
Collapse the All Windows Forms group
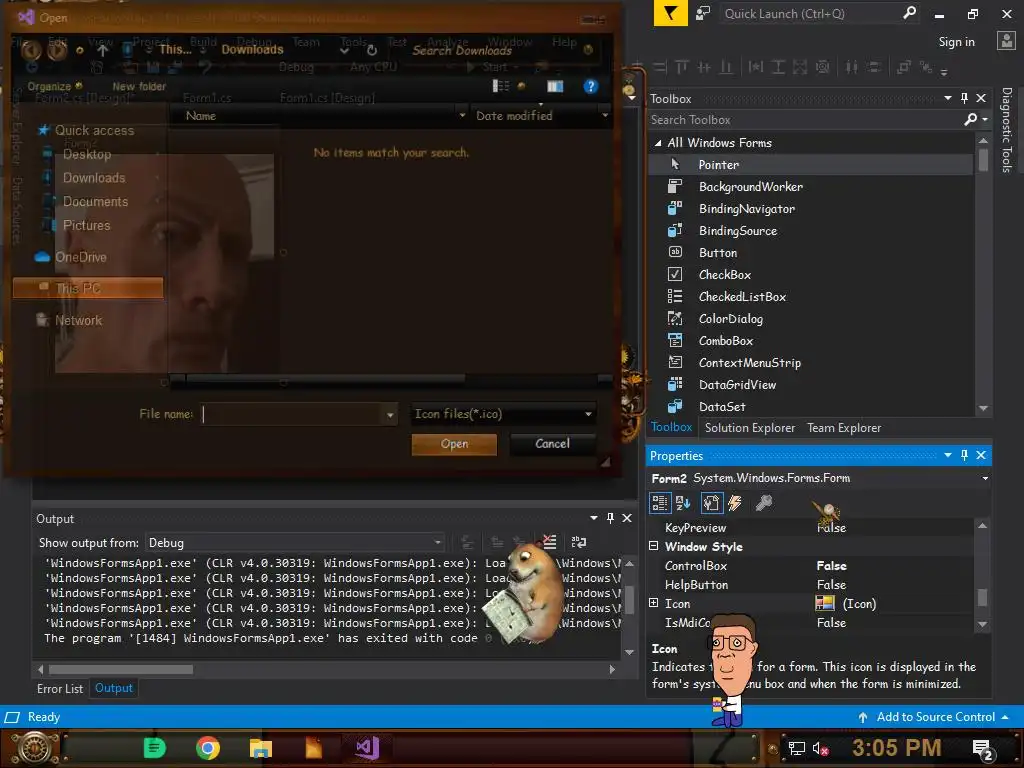click(x=658, y=142)
